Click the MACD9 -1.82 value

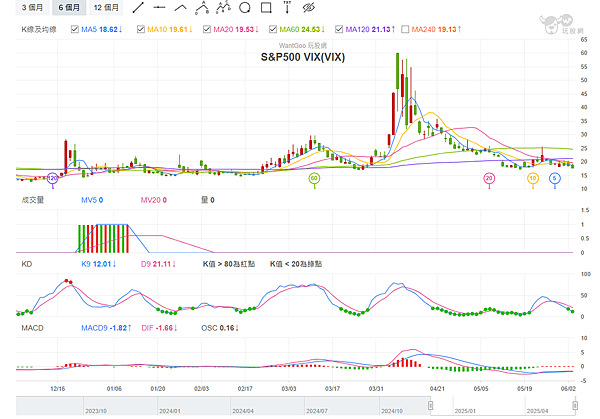tap(106, 328)
